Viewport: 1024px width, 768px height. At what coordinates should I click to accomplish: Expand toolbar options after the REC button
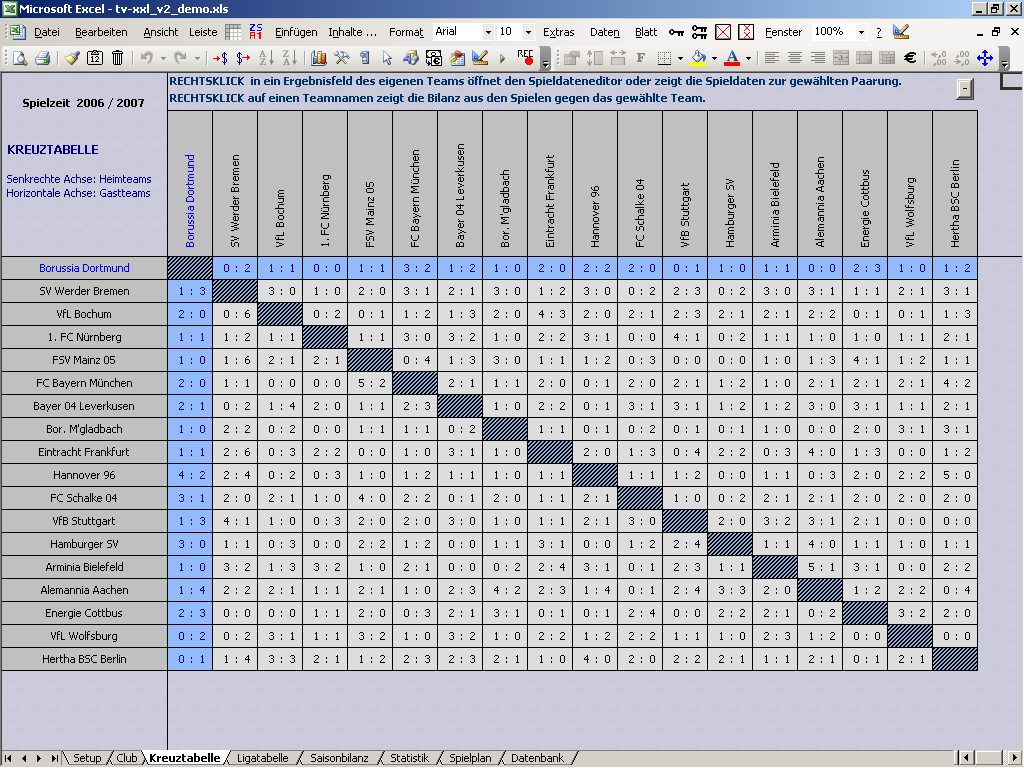(x=545, y=59)
